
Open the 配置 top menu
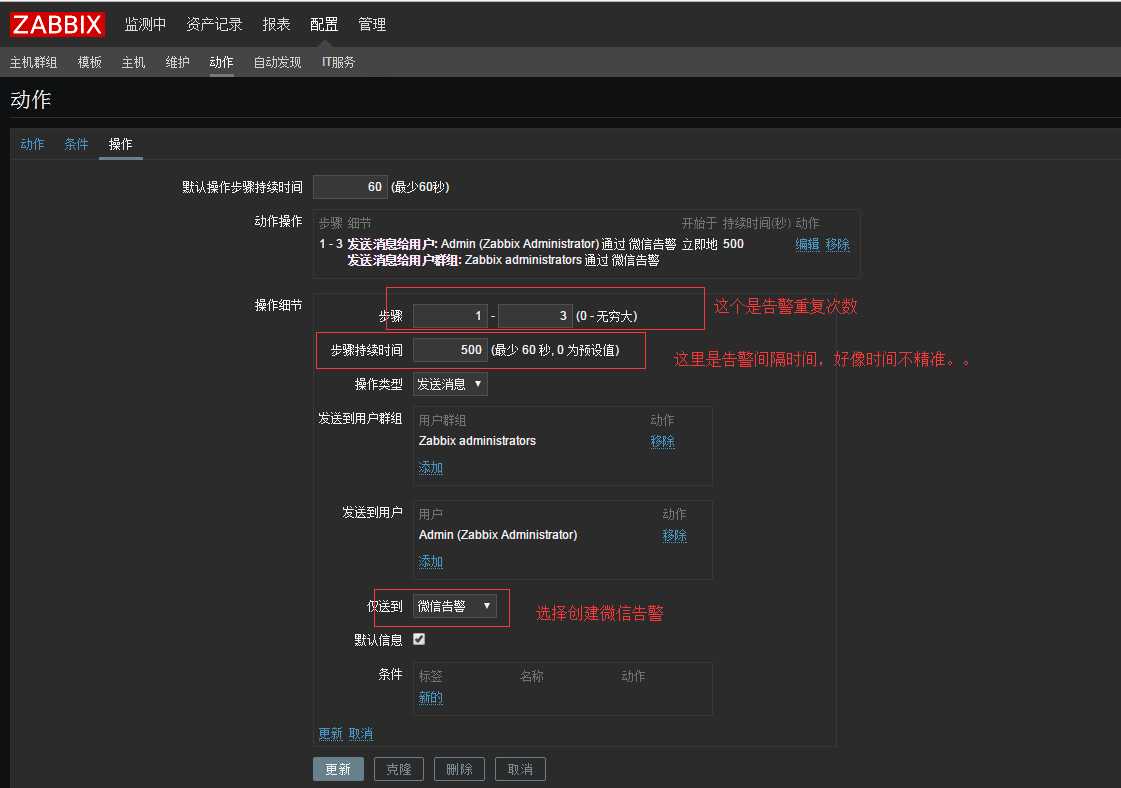(324, 24)
